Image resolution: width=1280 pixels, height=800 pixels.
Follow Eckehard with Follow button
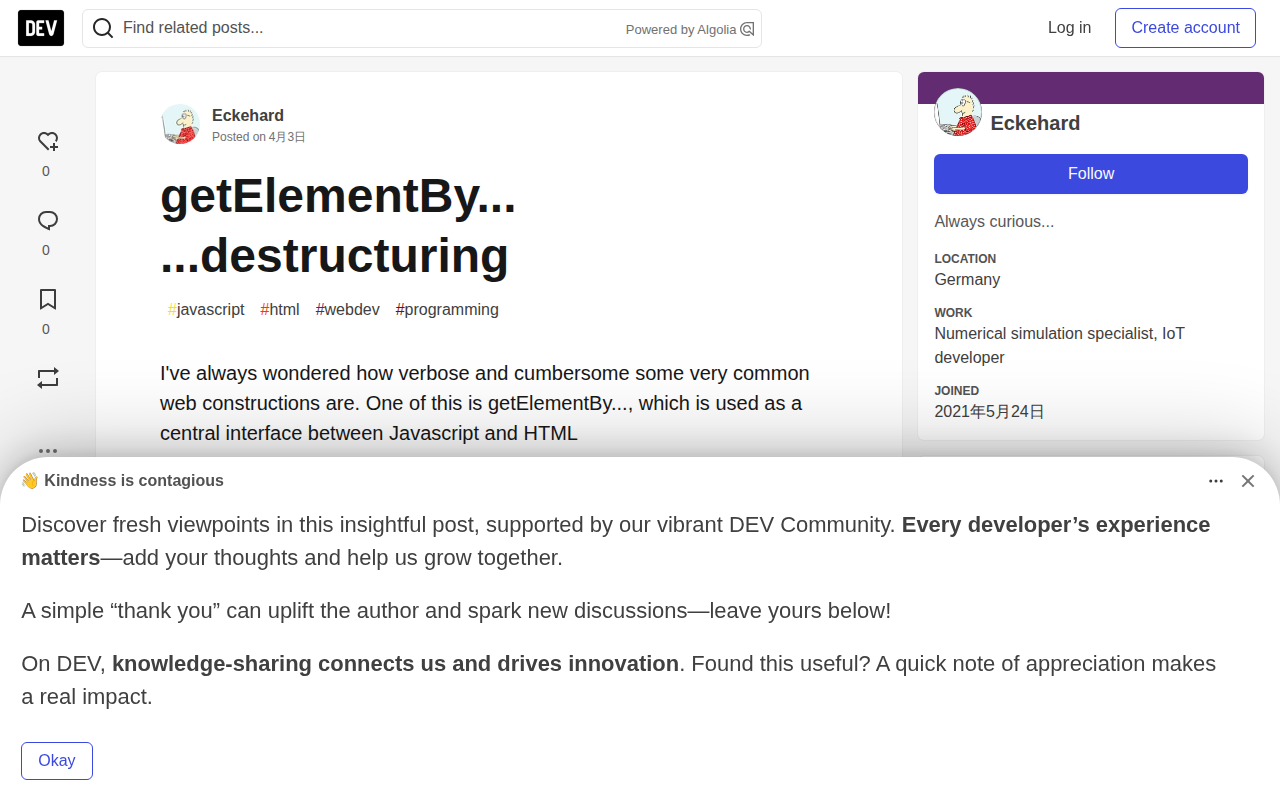1091,174
